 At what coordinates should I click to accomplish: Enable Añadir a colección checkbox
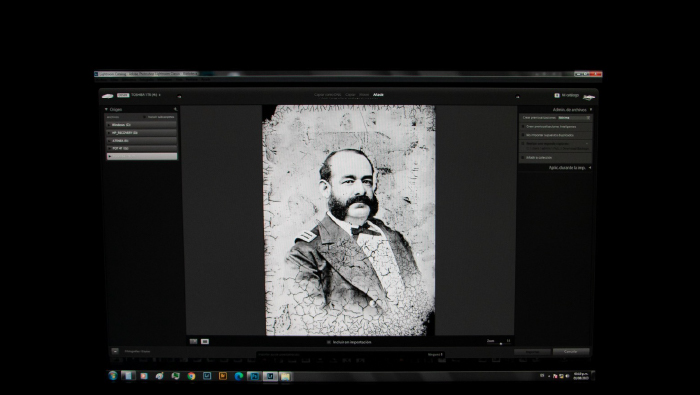click(x=523, y=158)
